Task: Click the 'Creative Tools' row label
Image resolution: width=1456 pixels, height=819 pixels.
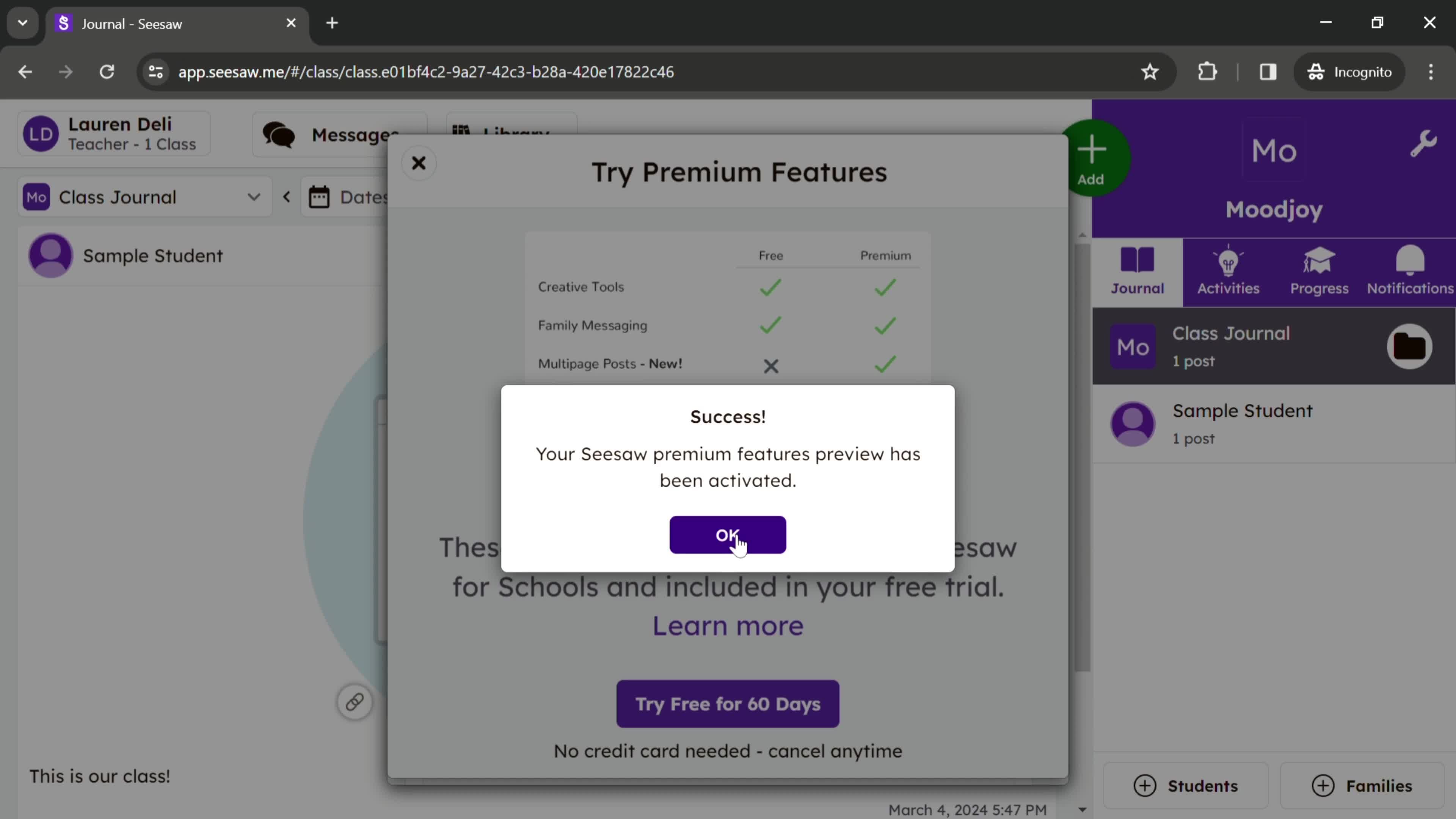Action: [x=581, y=287]
